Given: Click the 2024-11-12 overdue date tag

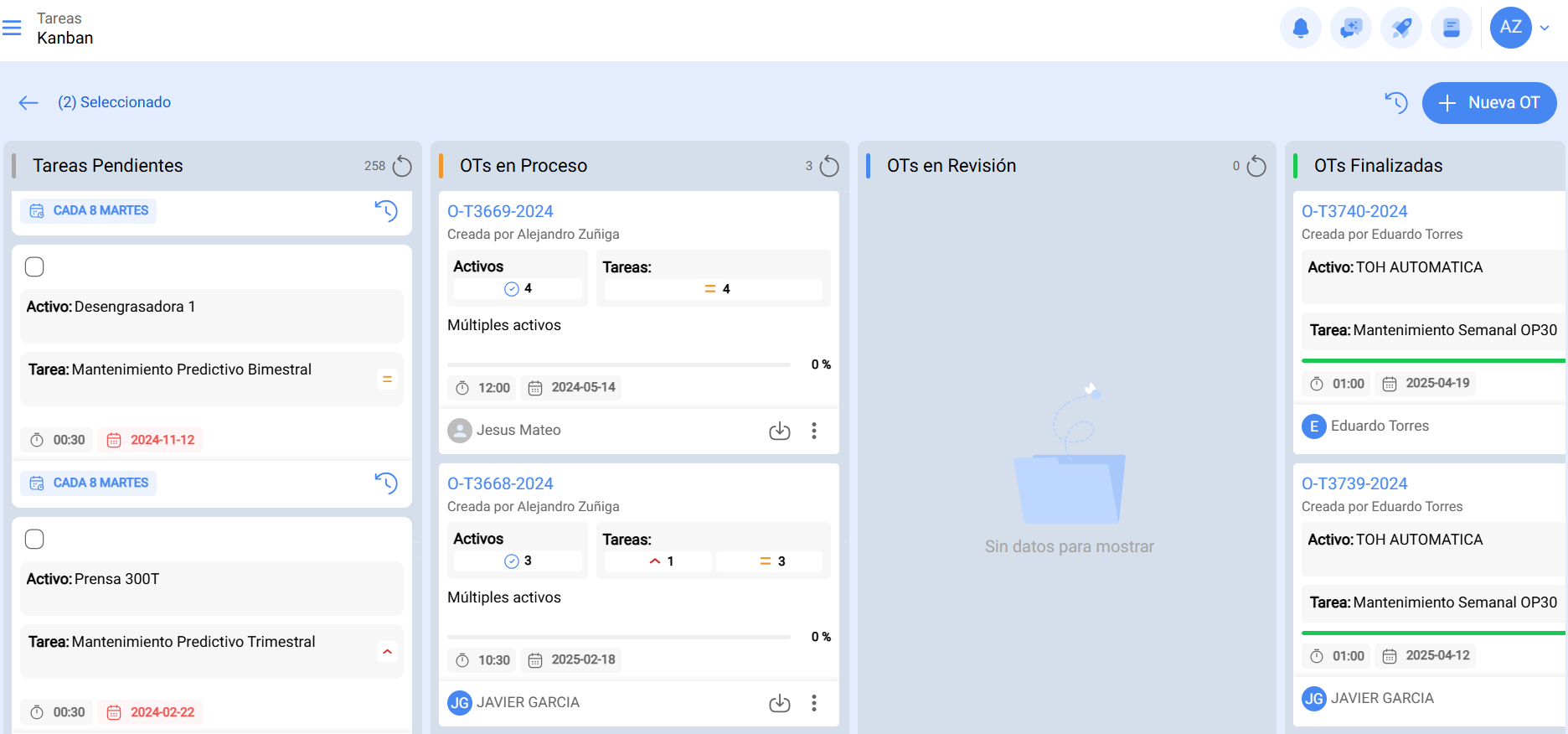Looking at the screenshot, I should point(151,440).
